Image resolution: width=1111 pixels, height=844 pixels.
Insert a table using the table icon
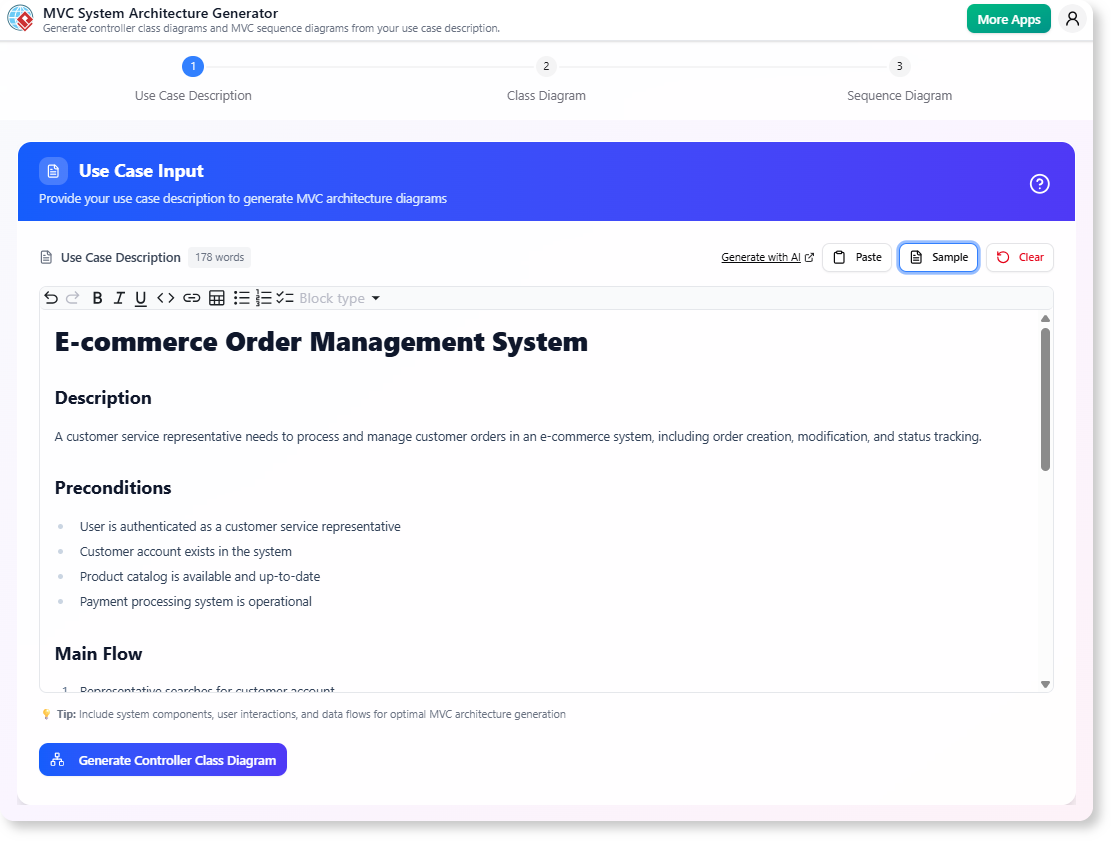click(x=217, y=298)
